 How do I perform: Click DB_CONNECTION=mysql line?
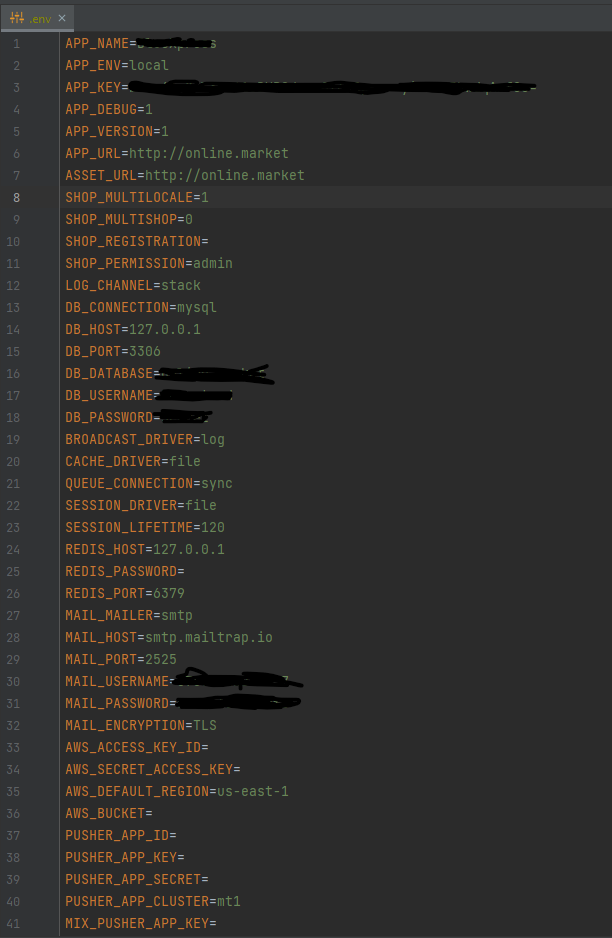(141, 307)
